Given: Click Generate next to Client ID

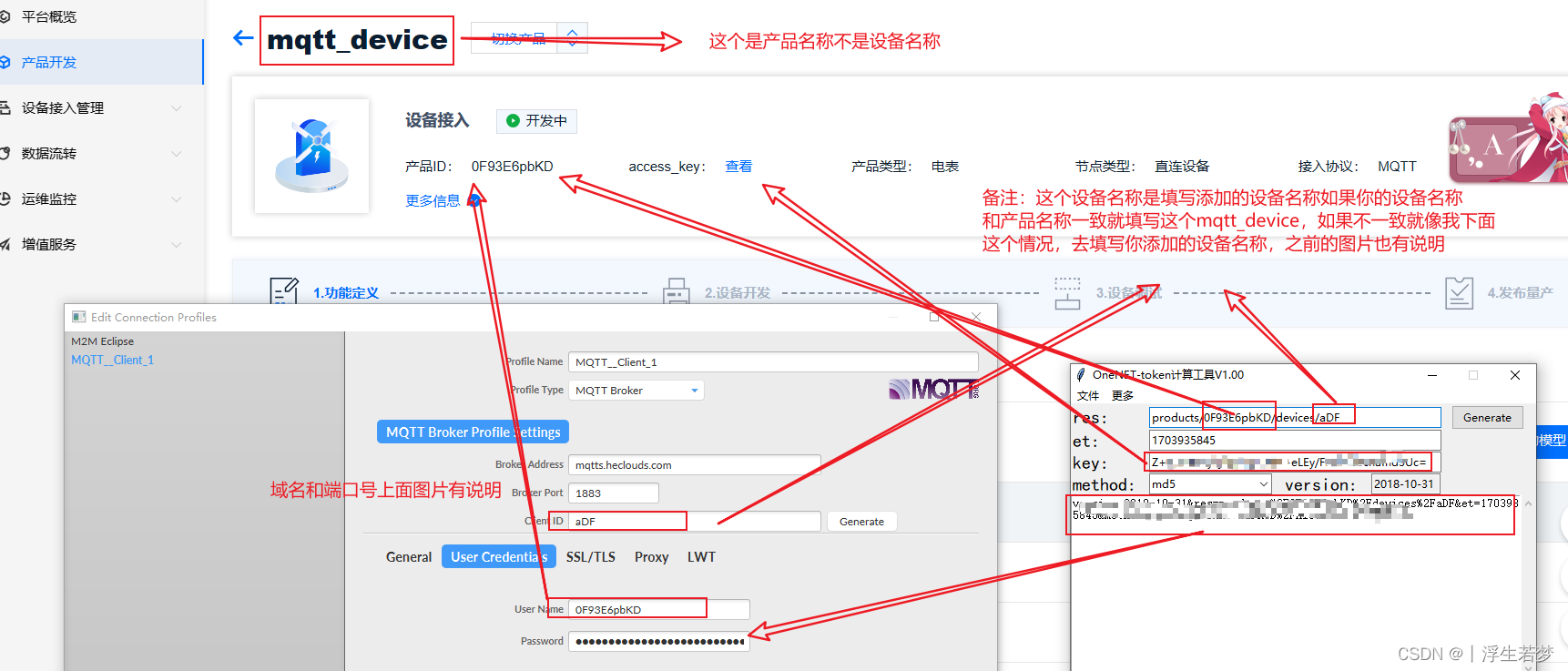Looking at the screenshot, I should point(861,521).
